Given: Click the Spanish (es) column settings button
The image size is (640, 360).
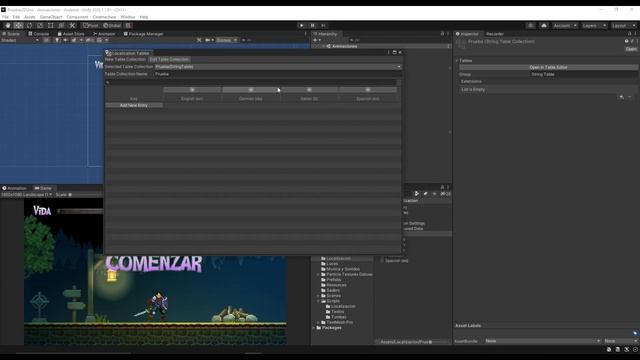Looking at the screenshot, I should click(x=368, y=90).
